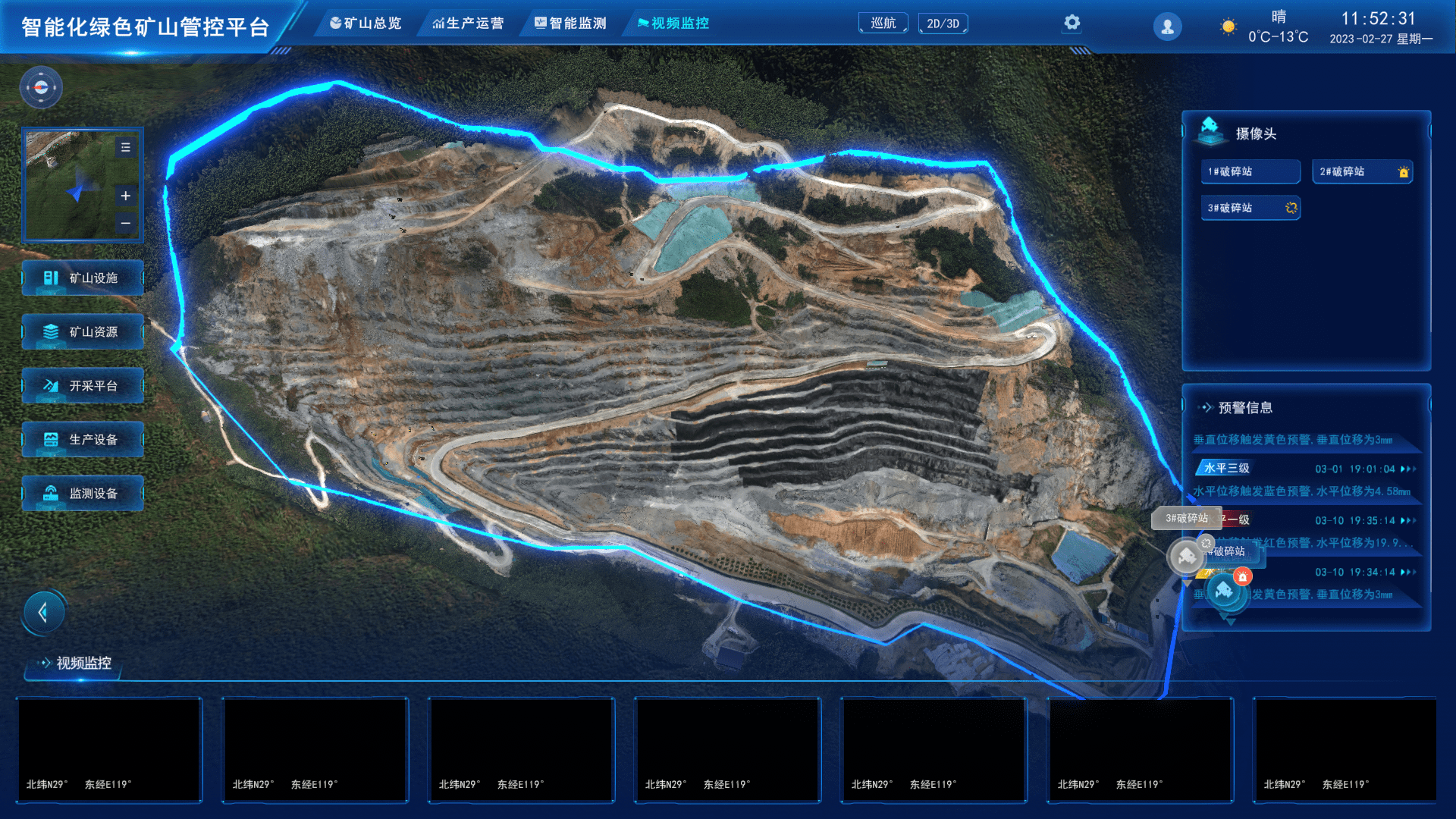Open the first video feed thumbnail
The image size is (1456, 819).
(109, 749)
